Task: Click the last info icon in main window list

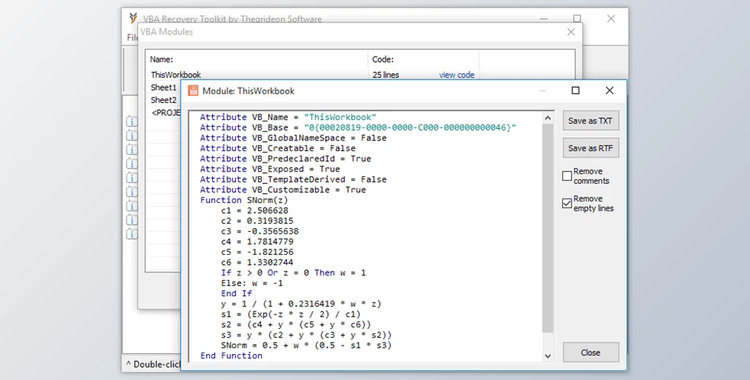Action: [132, 234]
